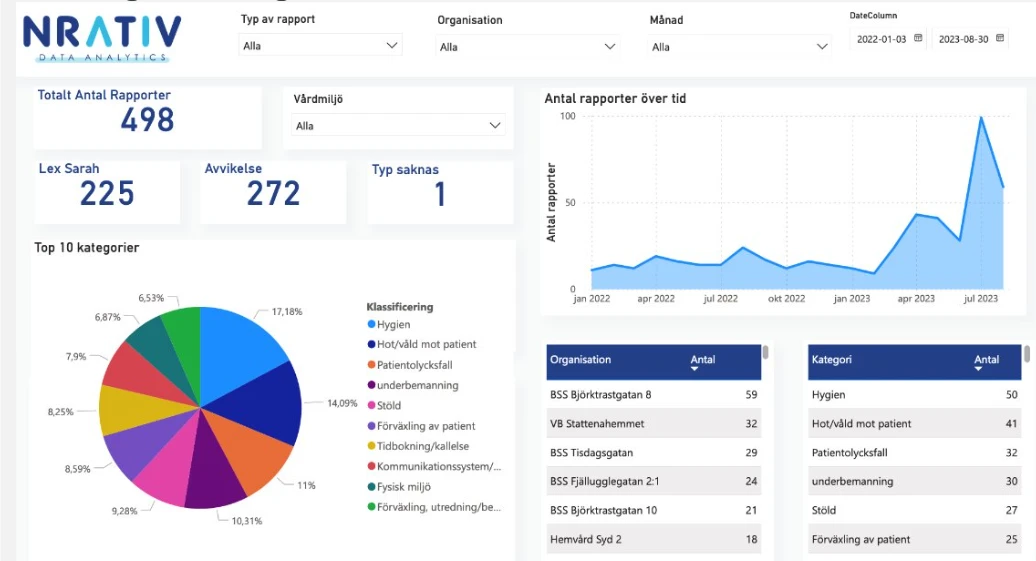Open the Organisation filter dropdown
Image resolution: width=1036 pixels, height=561 pixels.
(609, 46)
